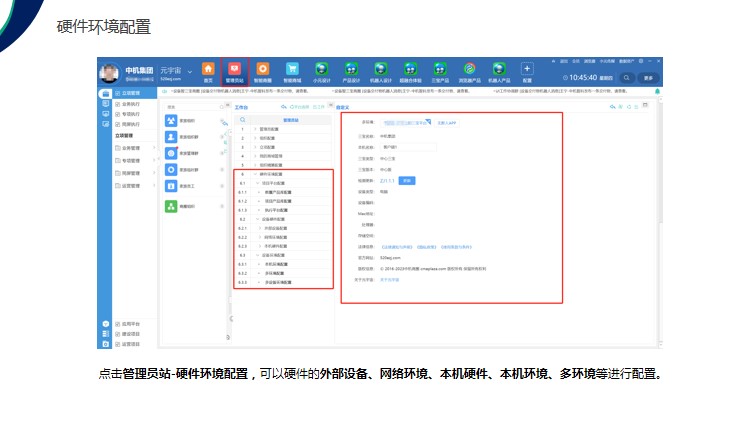Open the 三宝产品 globe icon
Viewport: 750px width, 422px height.
point(440,69)
